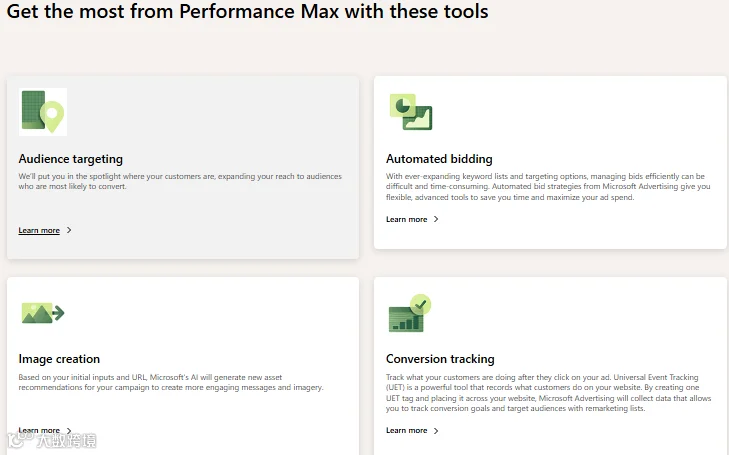729x455 pixels.
Task: Click the Automated bidding chart icon
Action: click(411, 112)
